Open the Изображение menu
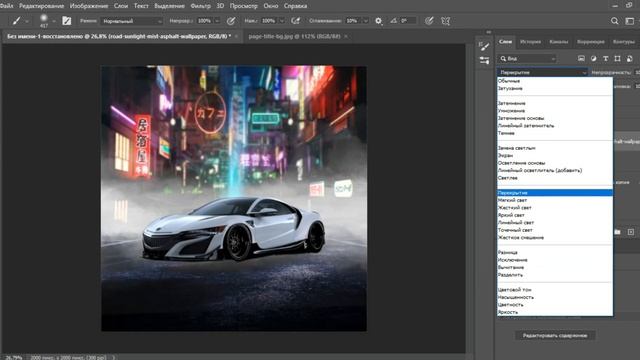640x360 pixels. [x=89, y=6]
